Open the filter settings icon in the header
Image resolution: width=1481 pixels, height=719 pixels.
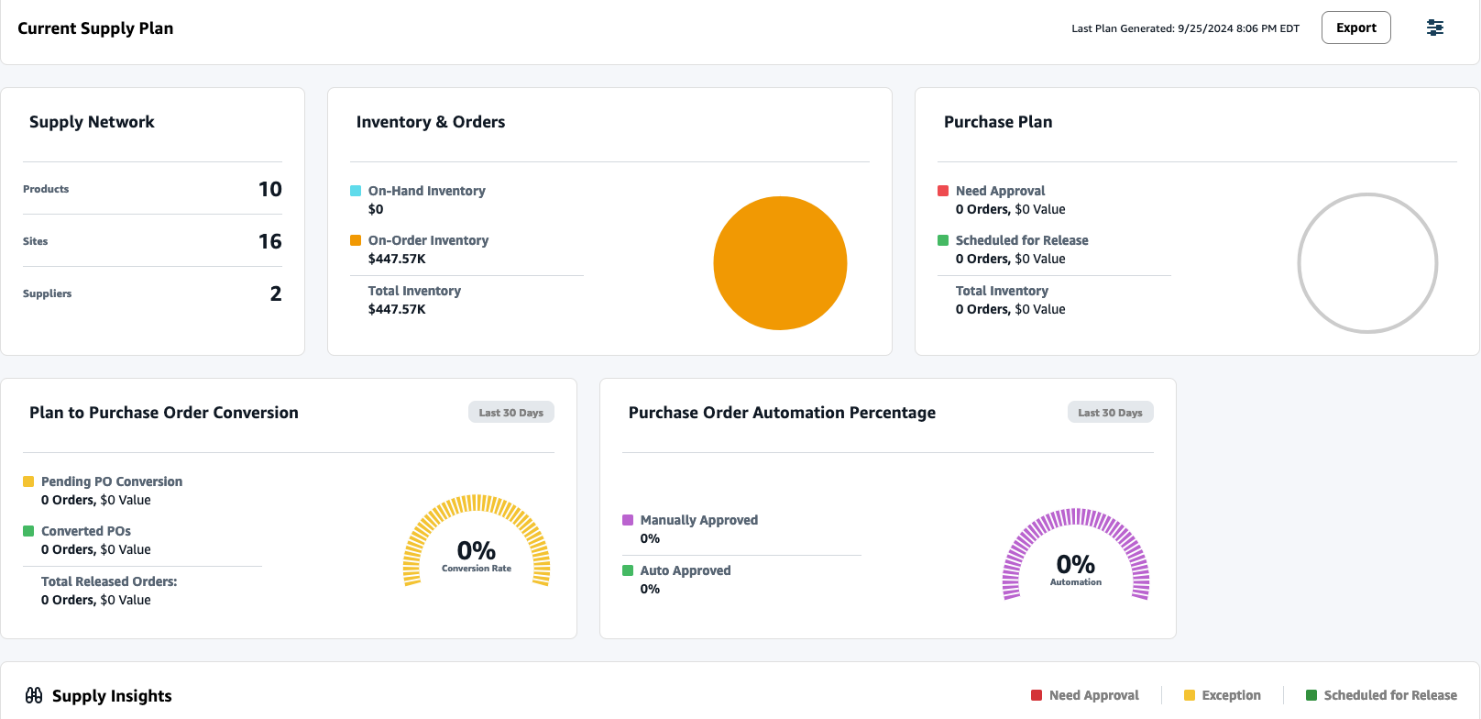pos(1435,27)
